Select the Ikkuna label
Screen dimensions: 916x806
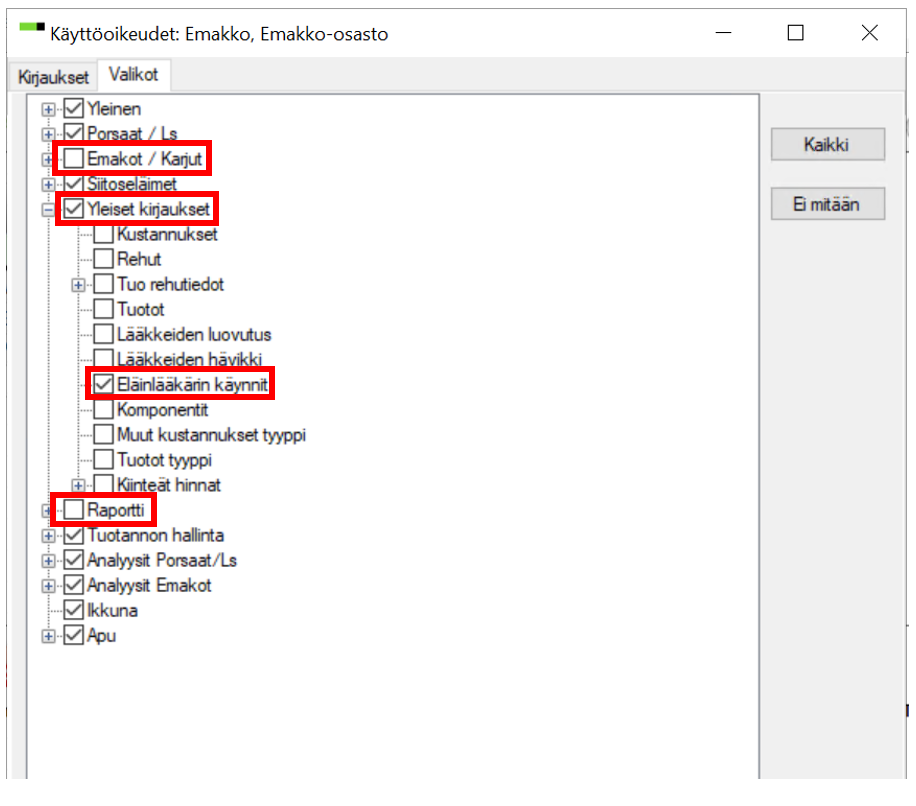[112, 610]
